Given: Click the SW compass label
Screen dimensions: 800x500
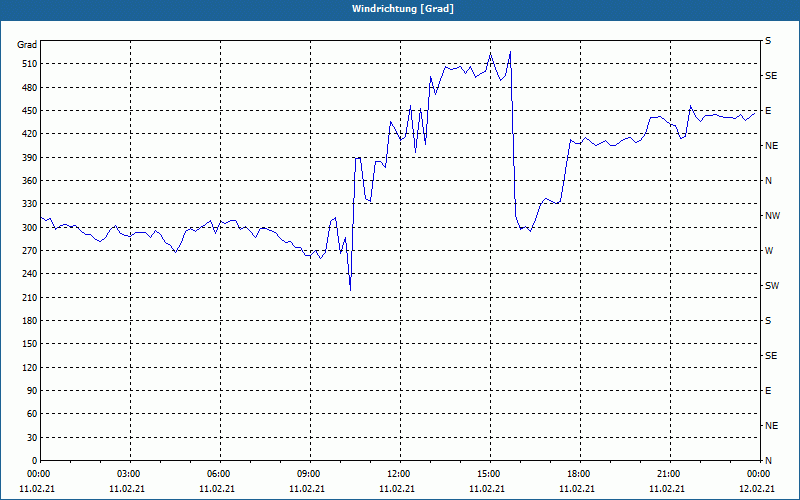Looking at the screenshot, I should (x=772, y=286).
